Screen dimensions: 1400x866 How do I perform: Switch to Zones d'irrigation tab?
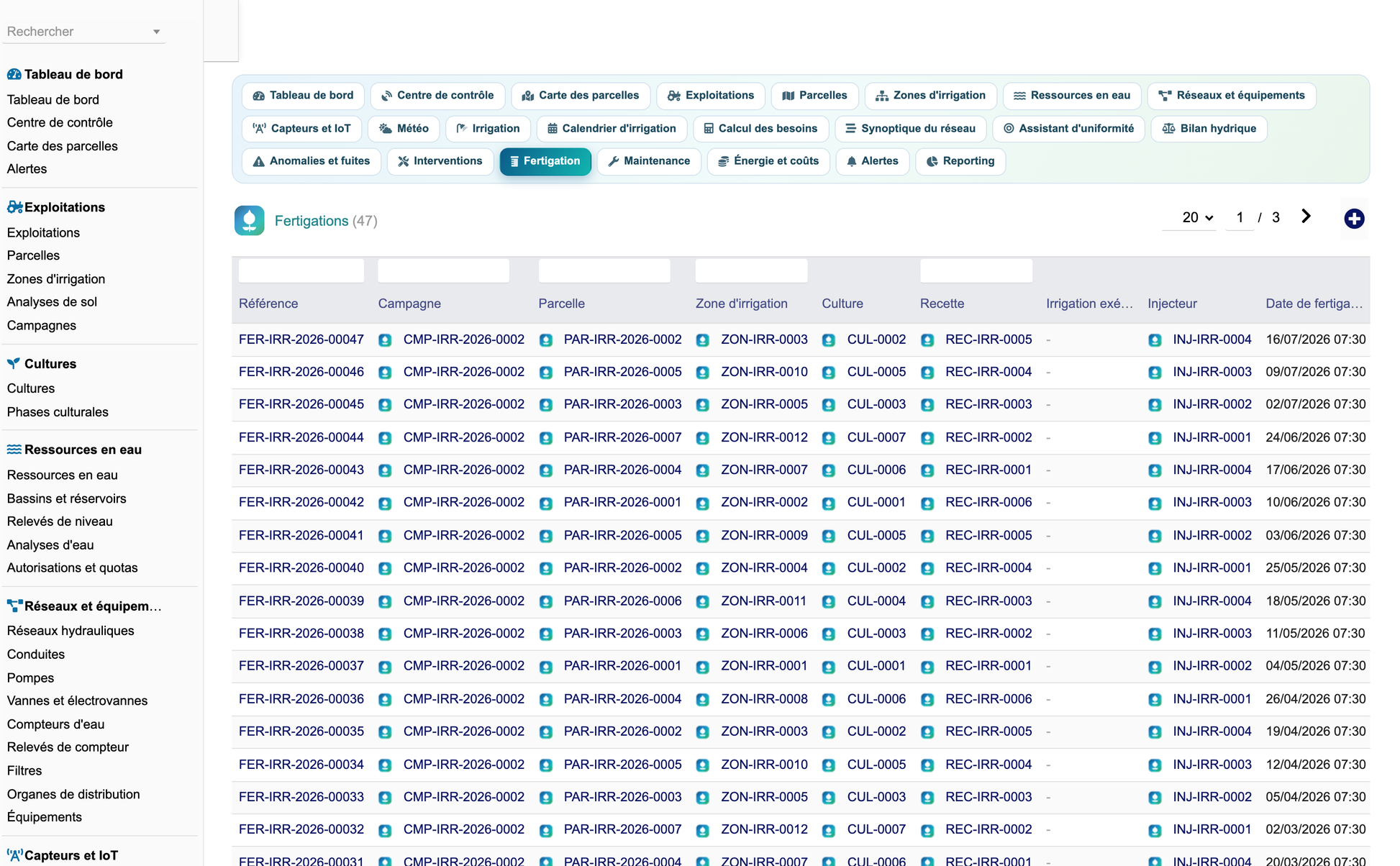(931, 96)
